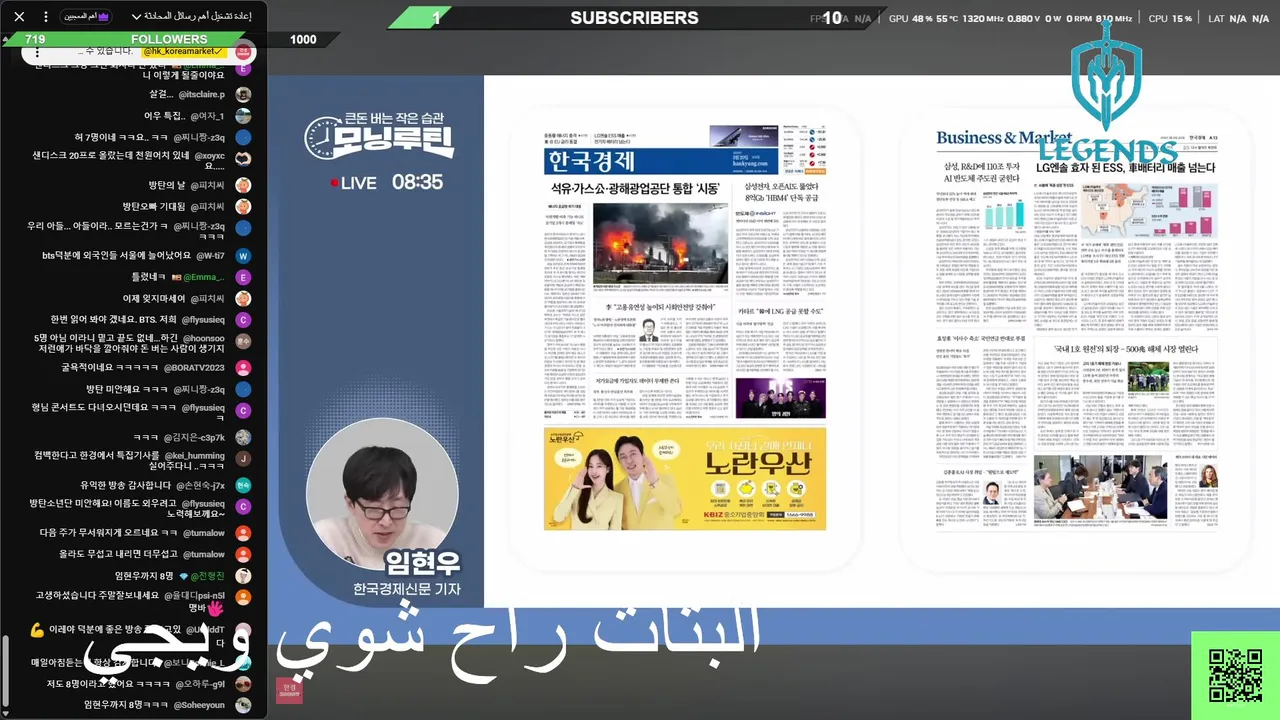The height and width of the screenshot is (720, 1280).
Task: Click avatar beside '올라도 무섭고' message
Action: [x=243, y=554]
